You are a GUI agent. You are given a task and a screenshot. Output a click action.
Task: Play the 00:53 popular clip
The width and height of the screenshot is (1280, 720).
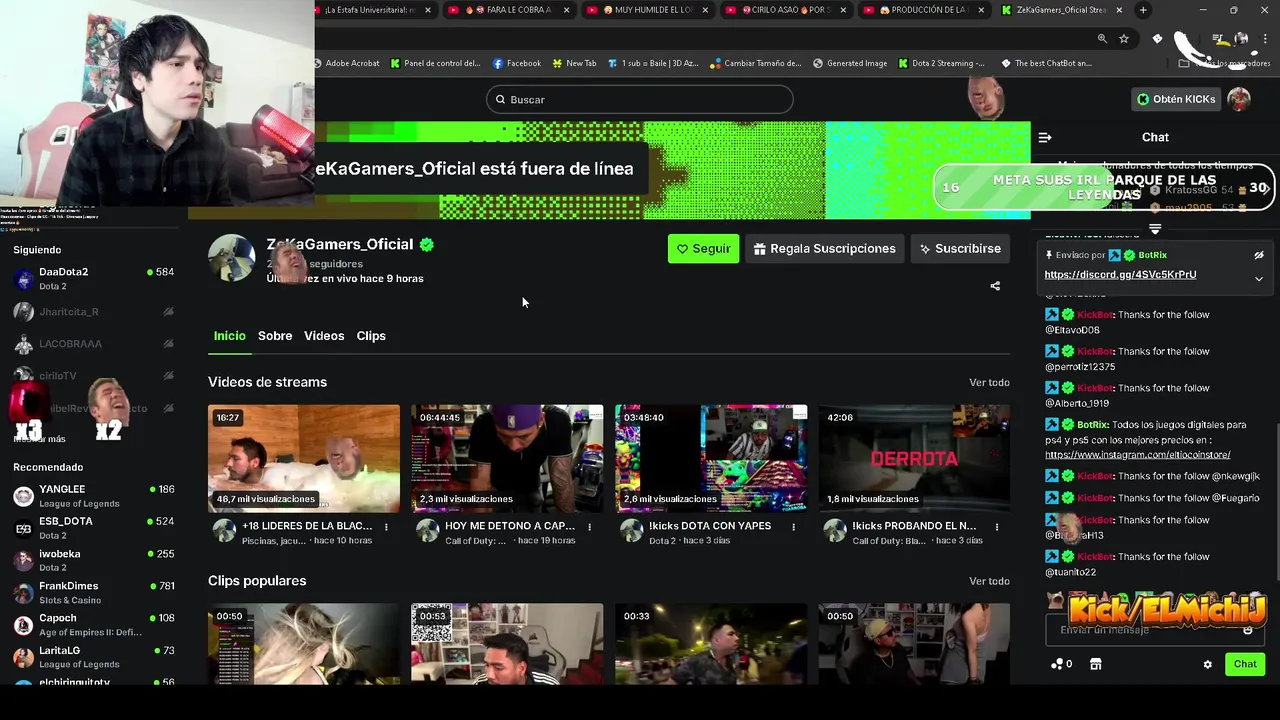[507, 644]
